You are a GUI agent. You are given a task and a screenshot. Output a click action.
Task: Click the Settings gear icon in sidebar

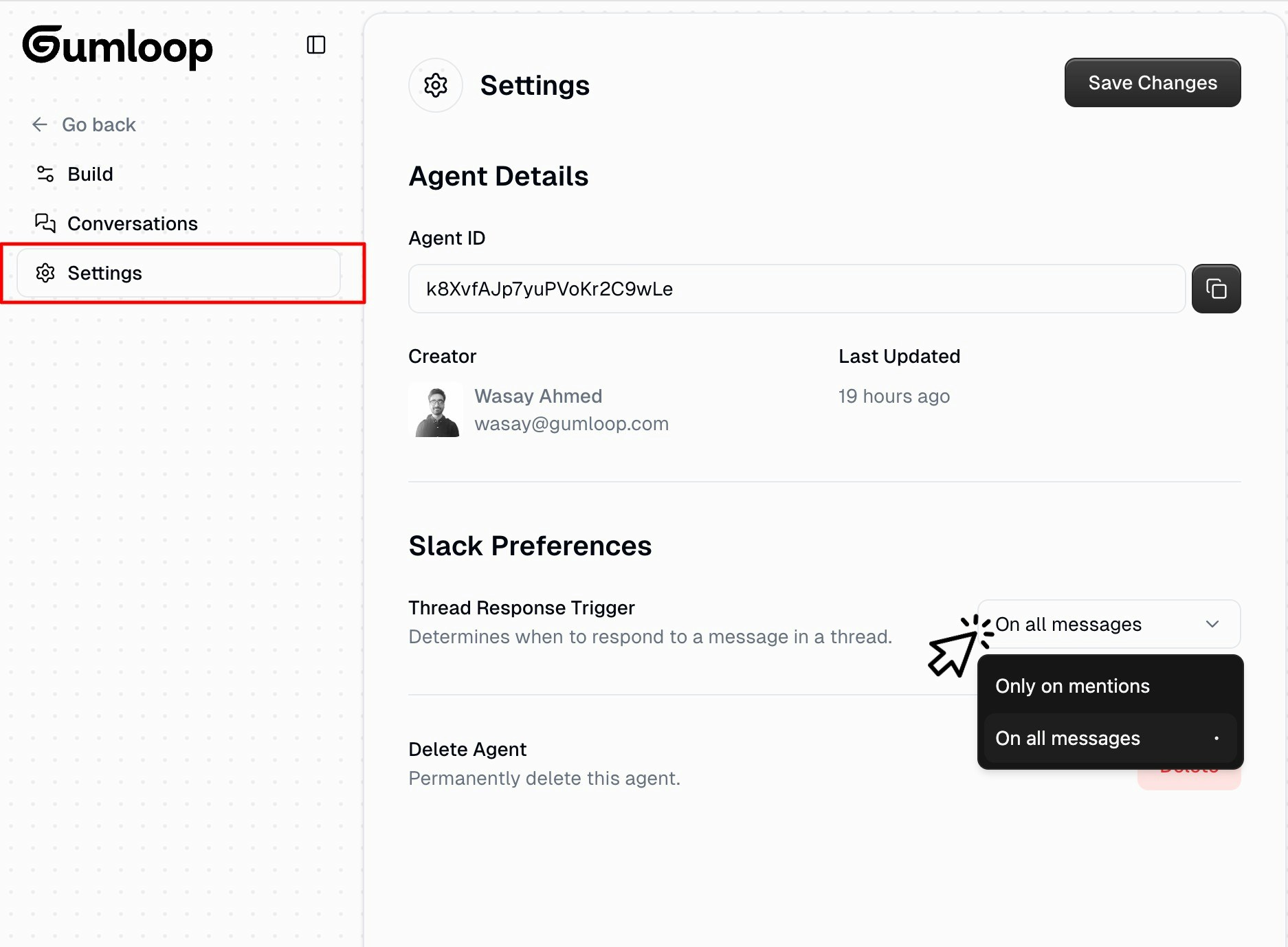pyautogui.click(x=45, y=273)
